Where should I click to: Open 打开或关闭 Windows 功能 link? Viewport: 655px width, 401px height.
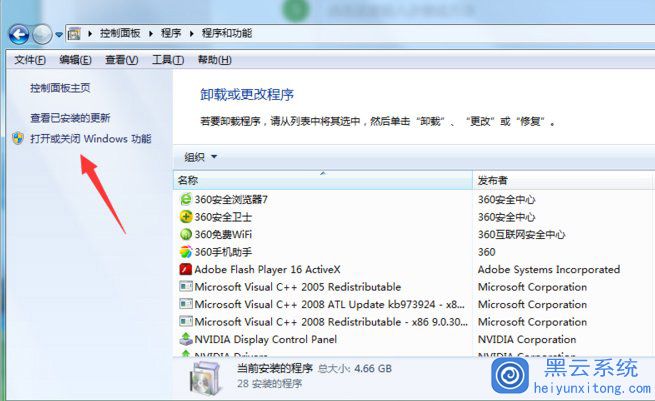[x=91, y=139]
